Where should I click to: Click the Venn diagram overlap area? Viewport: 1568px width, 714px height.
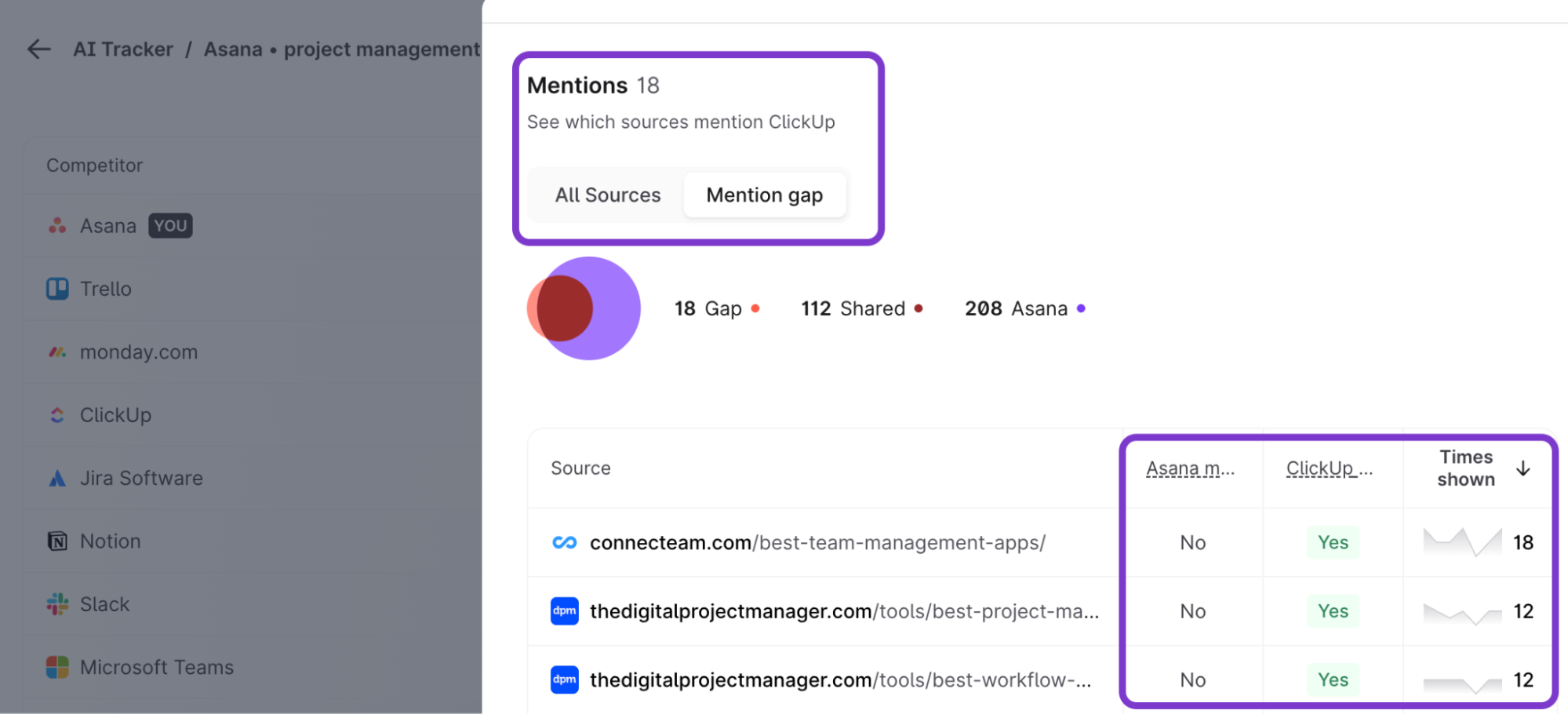(563, 308)
